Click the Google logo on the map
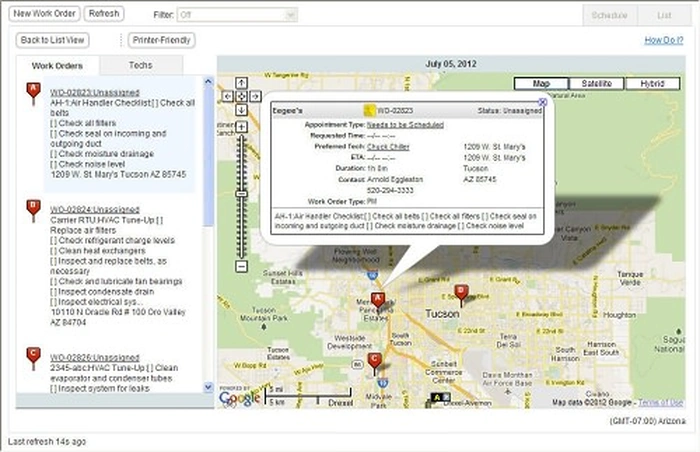 click(x=240, y=397)
